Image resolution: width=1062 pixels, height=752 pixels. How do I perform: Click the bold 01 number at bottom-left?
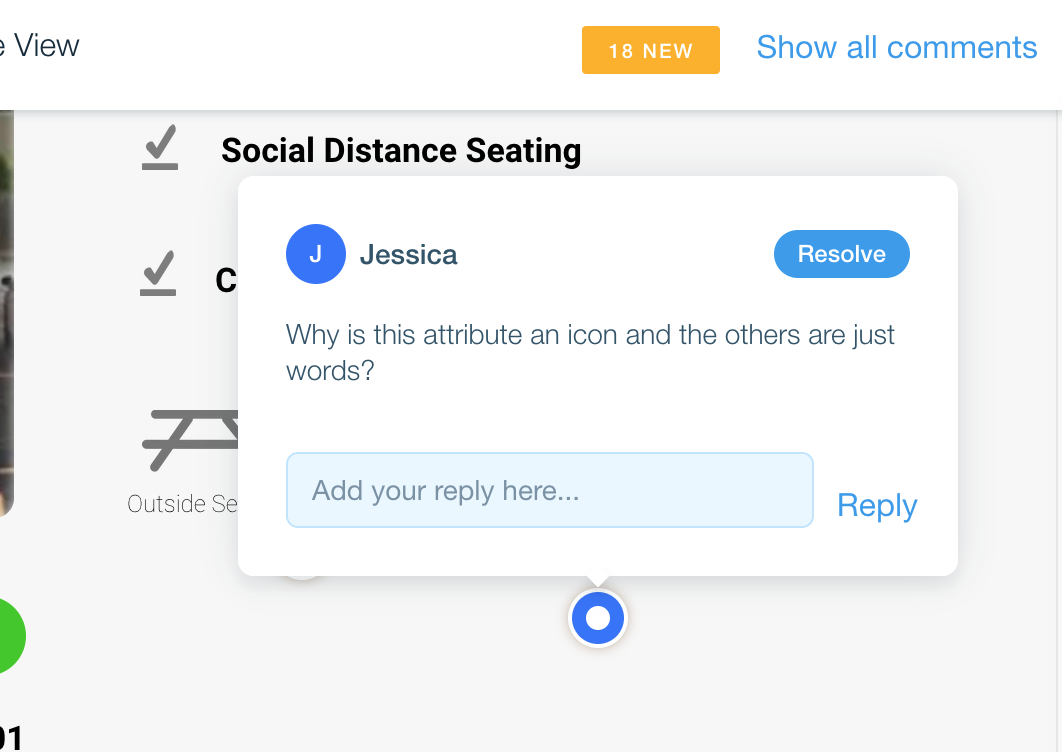tap(11, 738)
